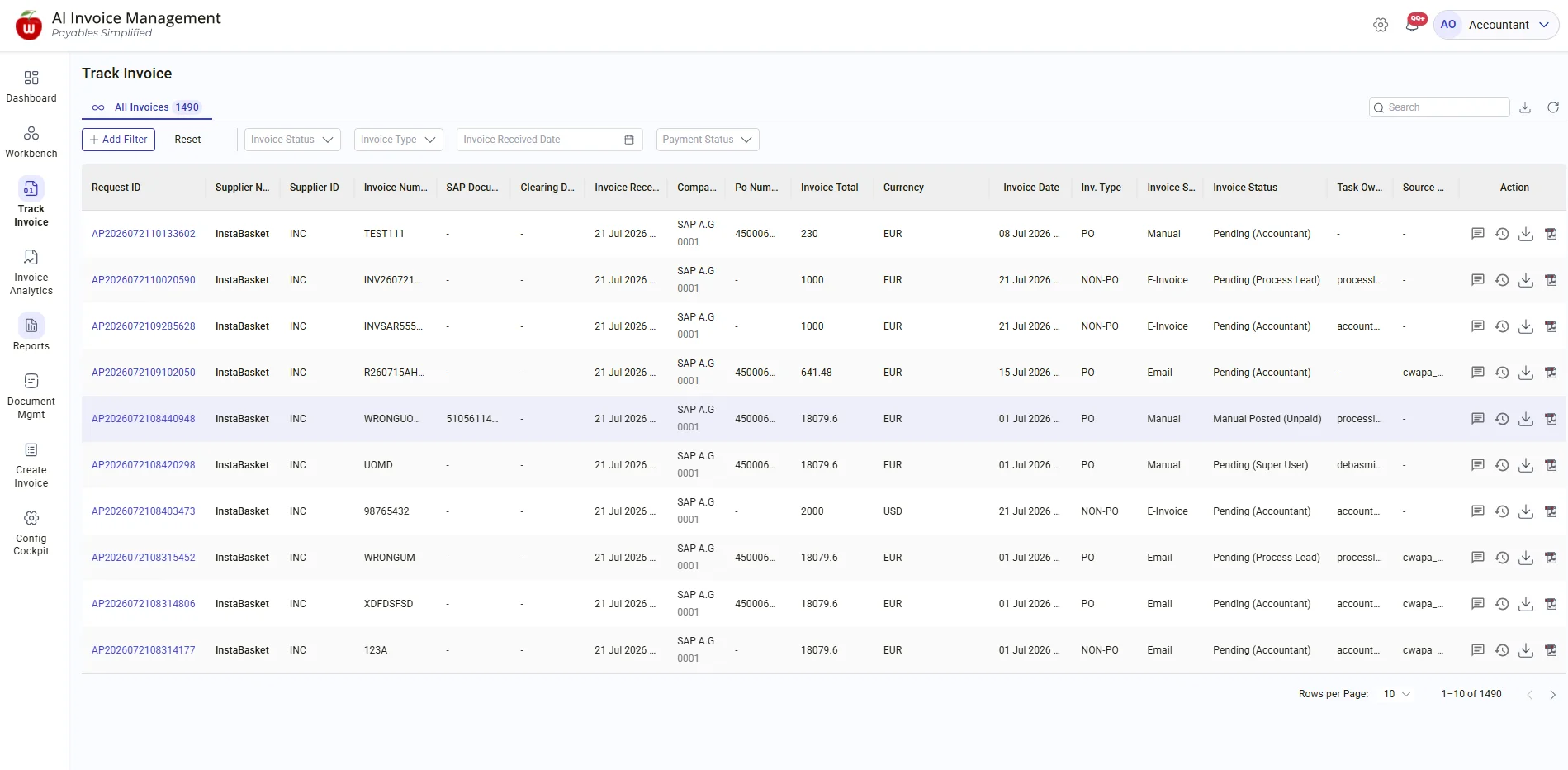Click the AI Invoice Management logo
This screenshot has height=770, width=1568.
29,25
